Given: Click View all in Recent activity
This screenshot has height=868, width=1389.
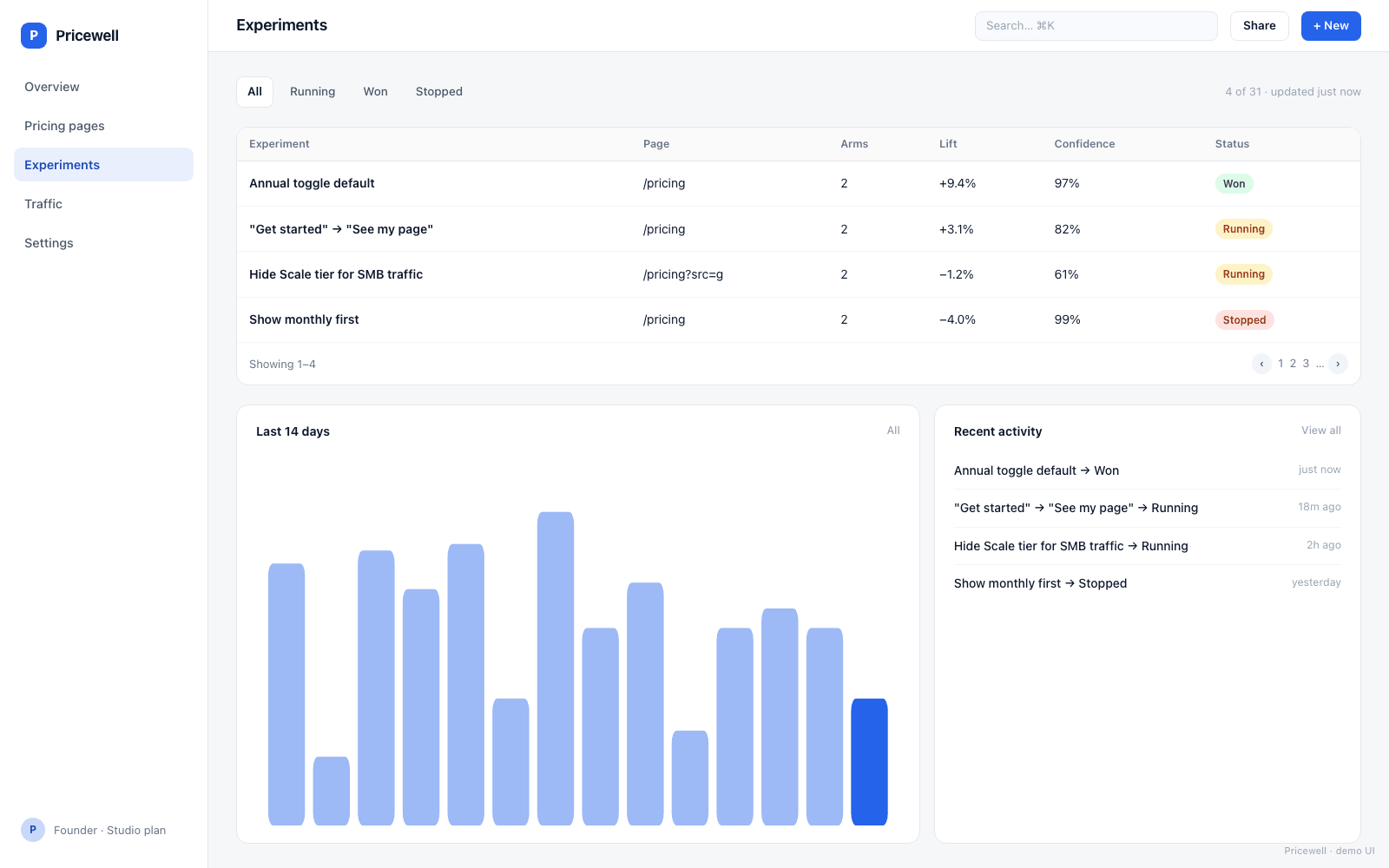Looking at the screenshot, I should [x=1320, y=431].
